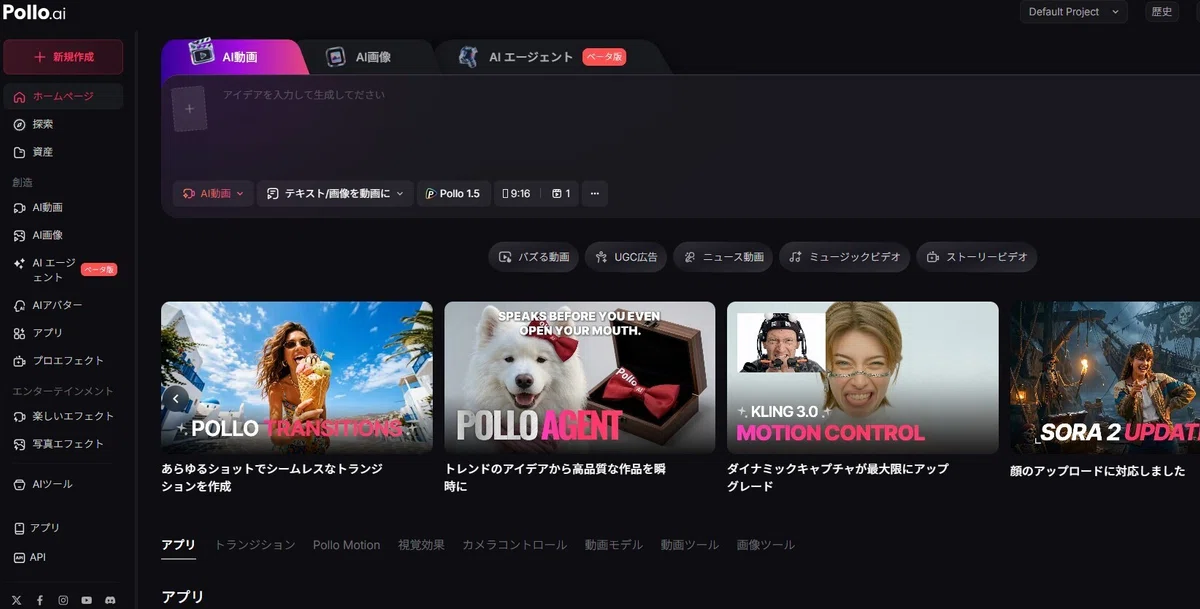Open the three-dot more options button
Viewport: 1200px width, 609px height.
pyautogui.click(x=595, y=194)
